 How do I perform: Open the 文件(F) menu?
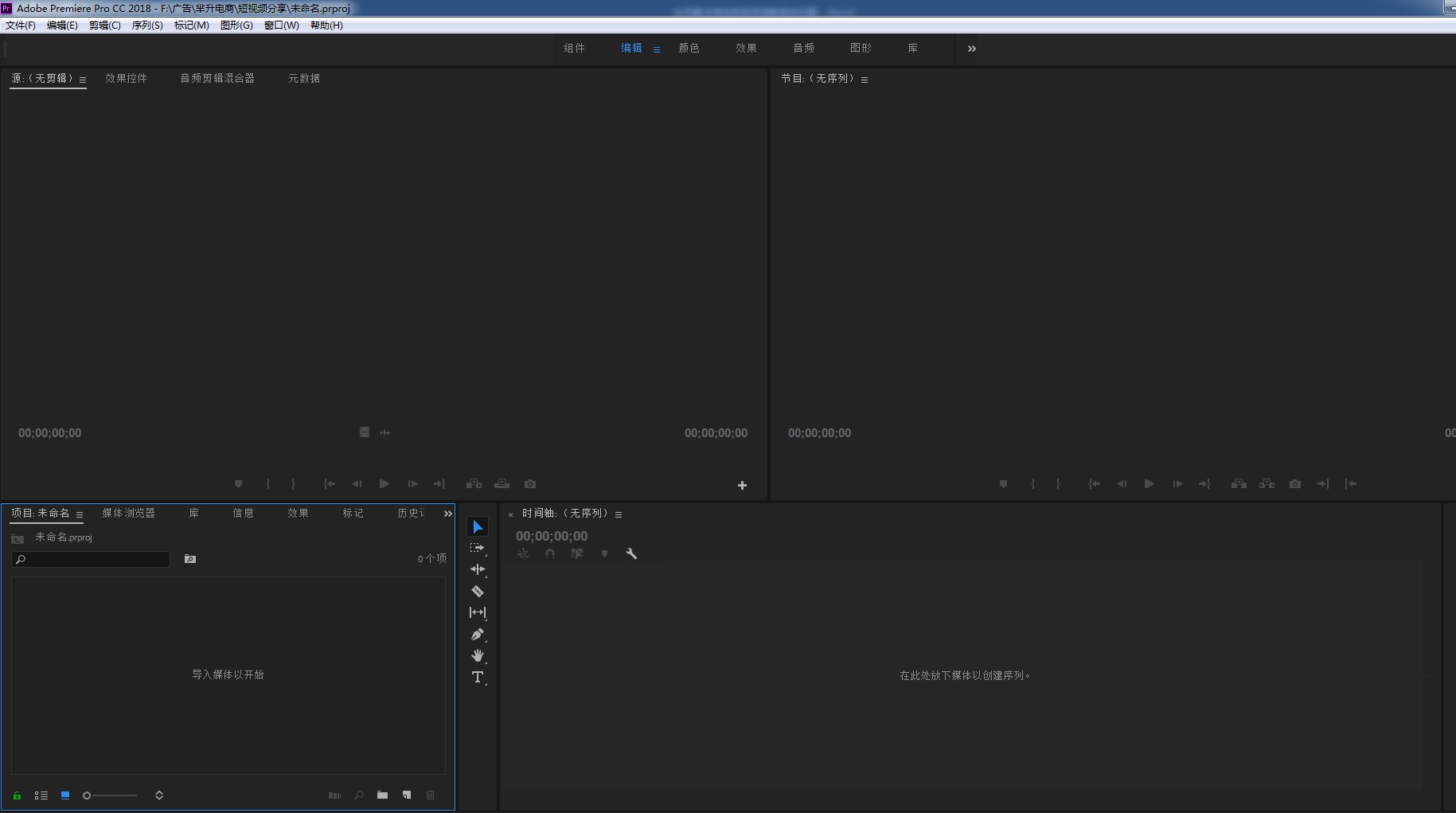point(21,25)
